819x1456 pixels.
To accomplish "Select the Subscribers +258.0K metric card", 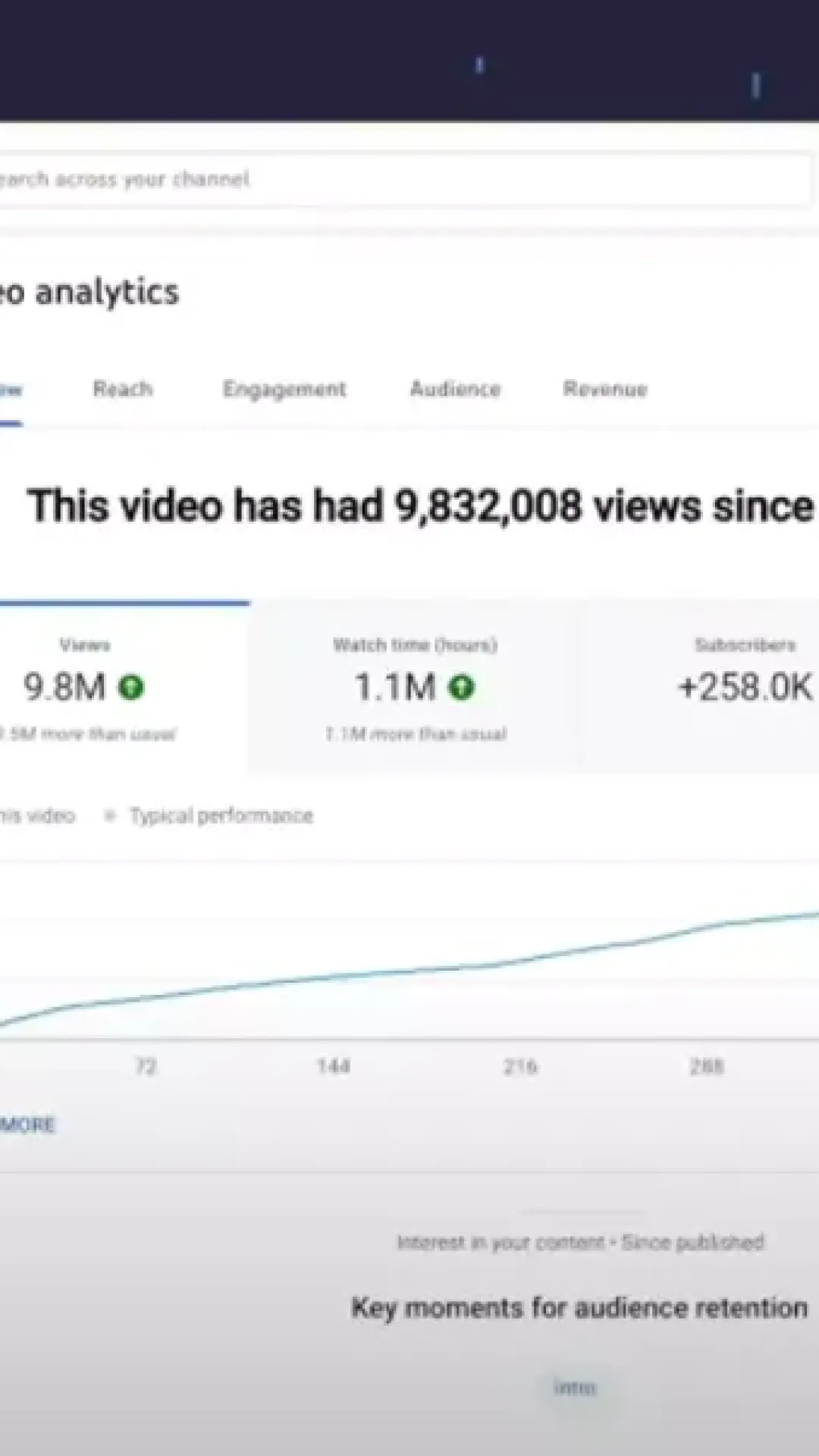I will pos(699,688).
